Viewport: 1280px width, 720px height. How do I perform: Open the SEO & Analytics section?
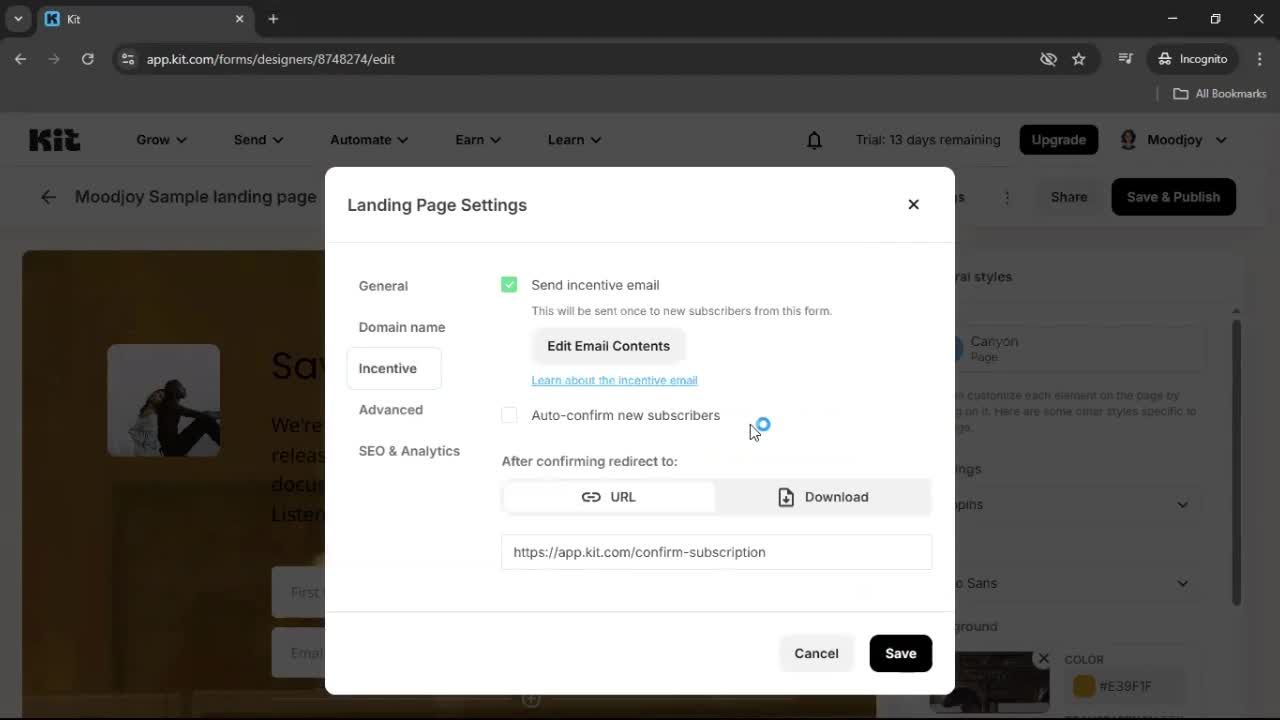coord(409,451)
